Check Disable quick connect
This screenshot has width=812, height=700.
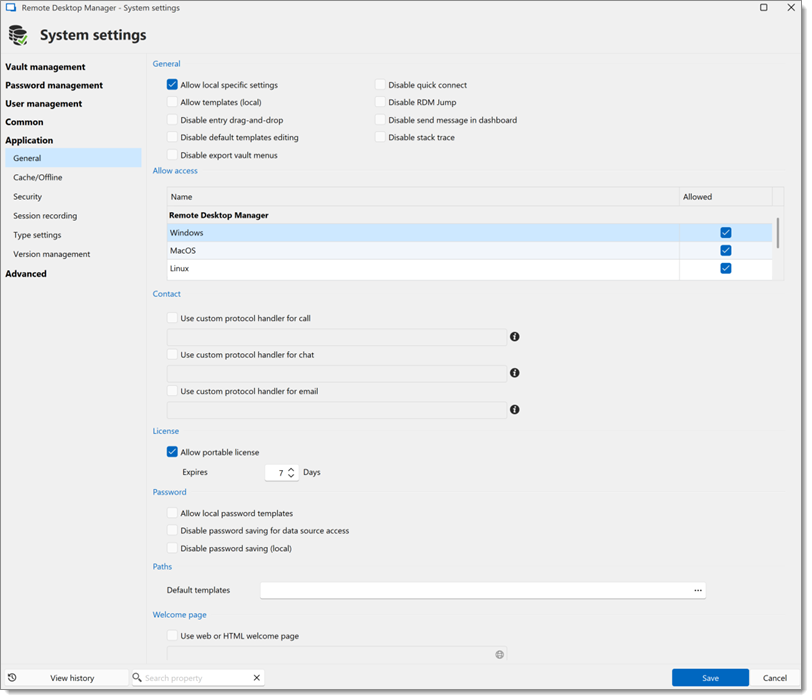pos(380,84)
